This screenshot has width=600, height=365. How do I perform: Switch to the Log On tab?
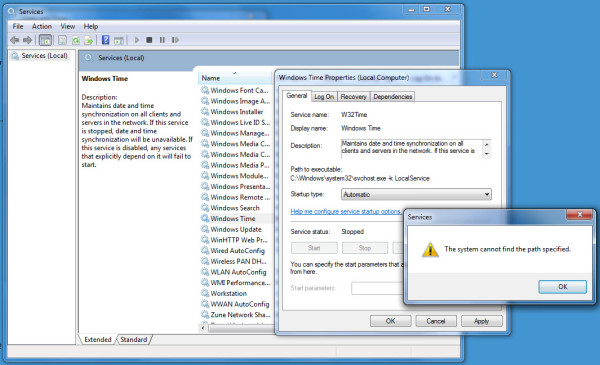pos(324,97)
